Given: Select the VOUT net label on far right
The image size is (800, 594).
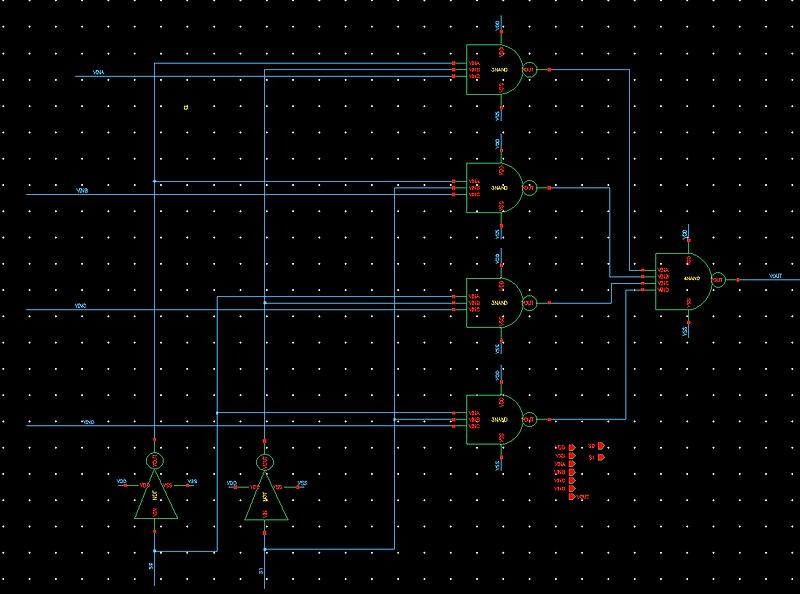Looking at the screenshot, I should click(773, 273).
